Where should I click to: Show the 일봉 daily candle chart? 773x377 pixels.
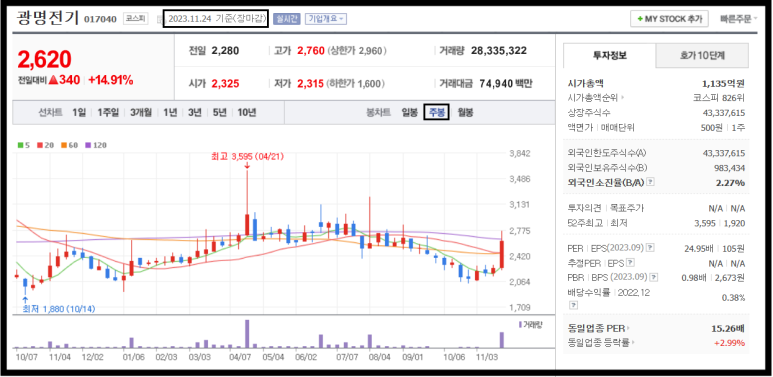tap(410, 112)
